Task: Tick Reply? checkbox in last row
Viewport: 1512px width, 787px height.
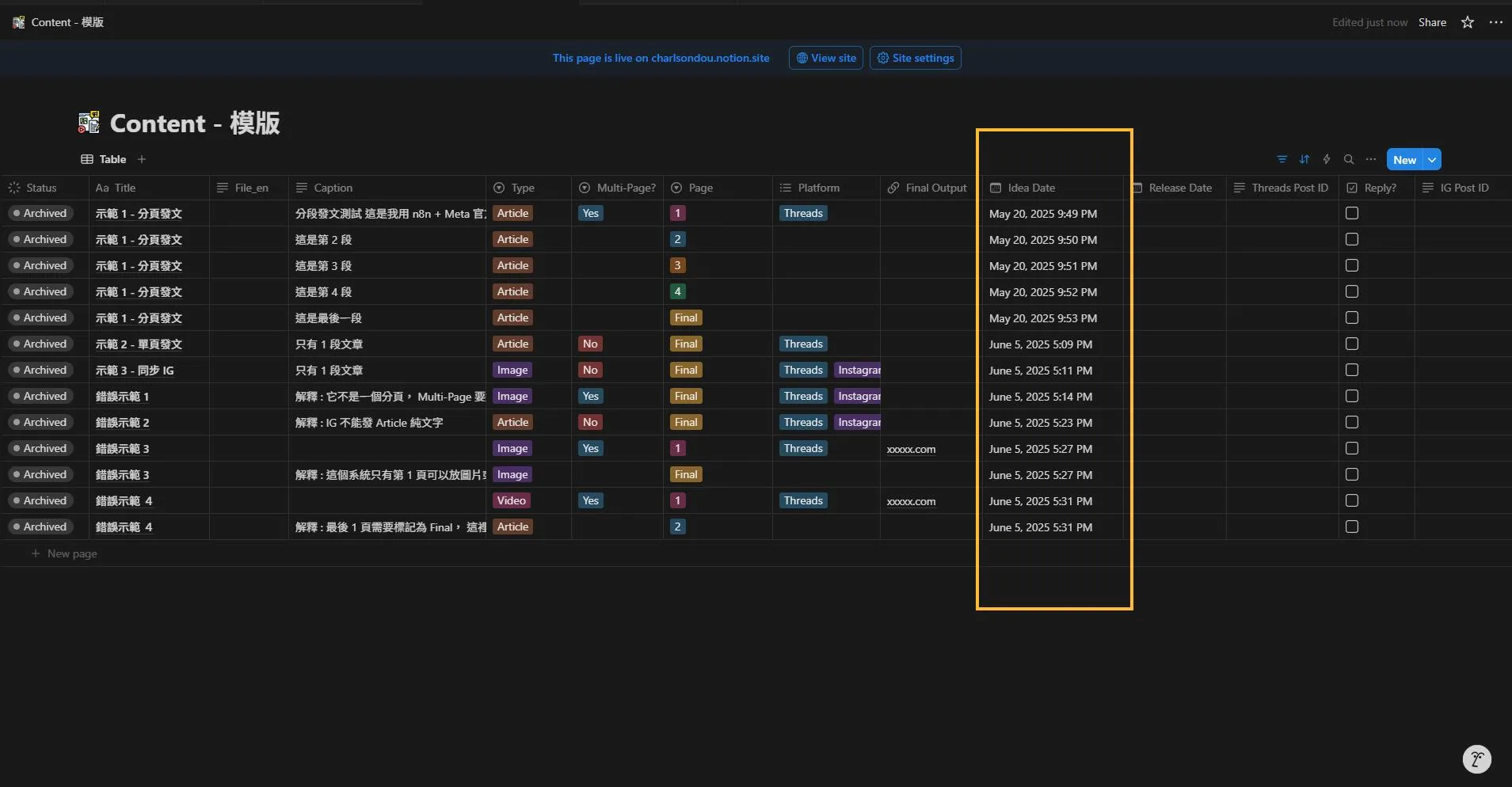Action: tap(1352, 527)
